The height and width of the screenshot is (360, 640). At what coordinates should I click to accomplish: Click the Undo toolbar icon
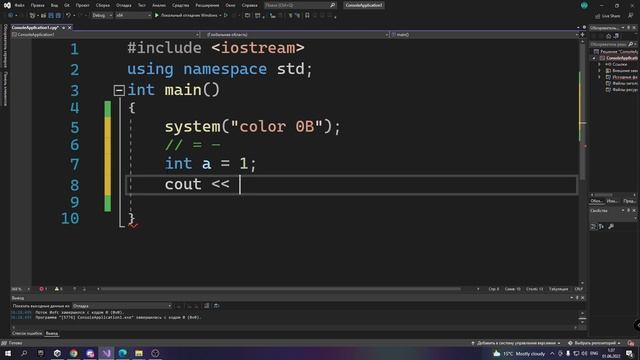68,16
